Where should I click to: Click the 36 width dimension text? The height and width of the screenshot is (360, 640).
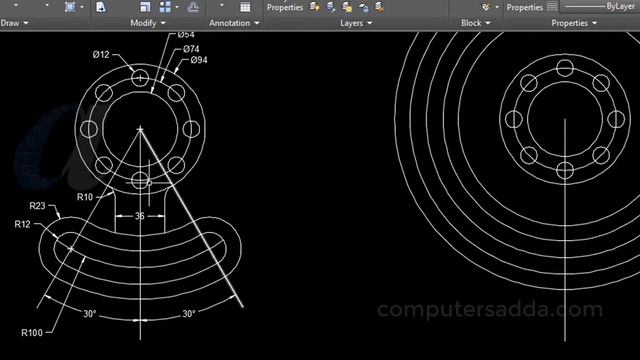point(140,216)
